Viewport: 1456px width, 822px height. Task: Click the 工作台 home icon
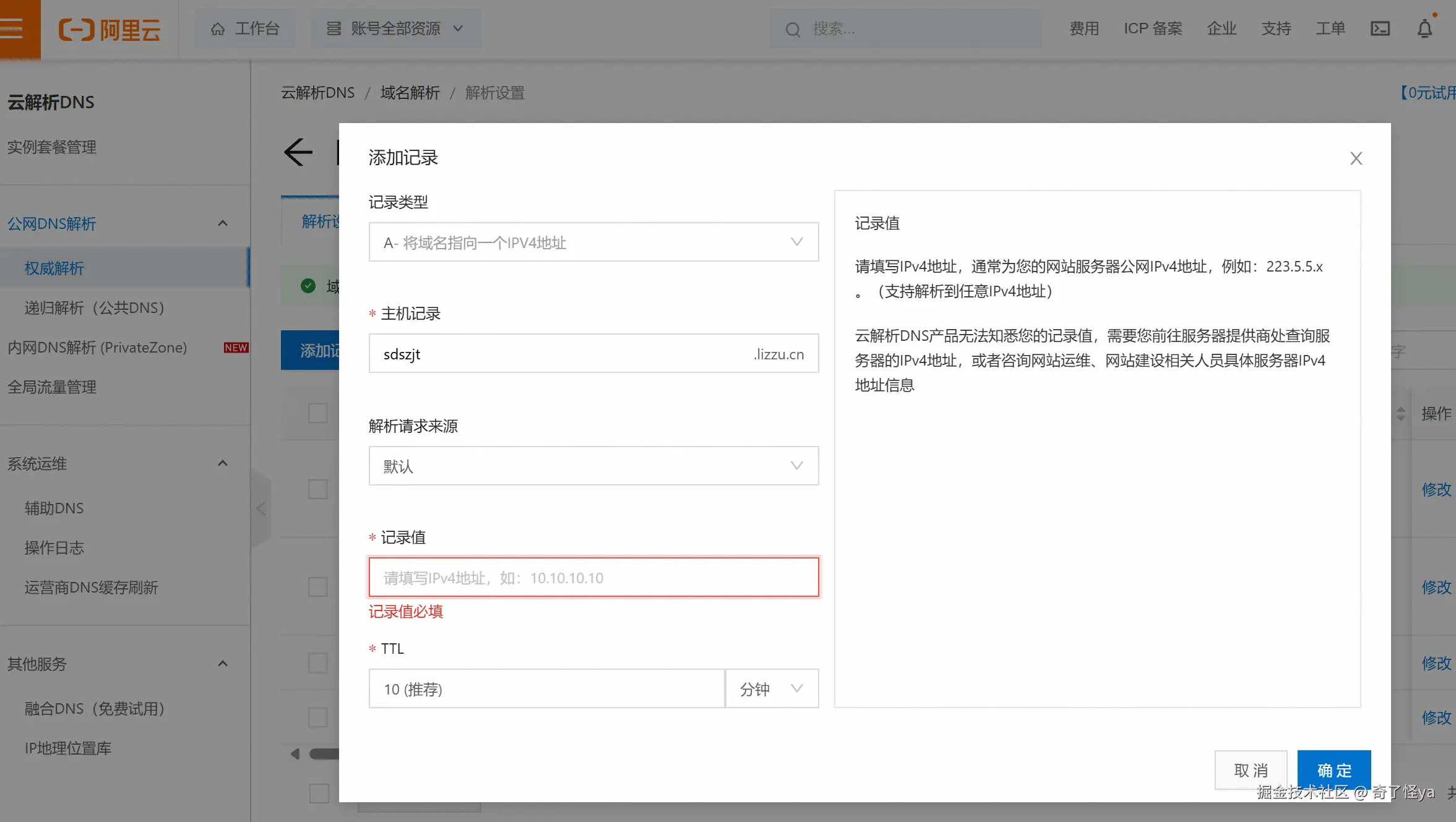[218, 28]
